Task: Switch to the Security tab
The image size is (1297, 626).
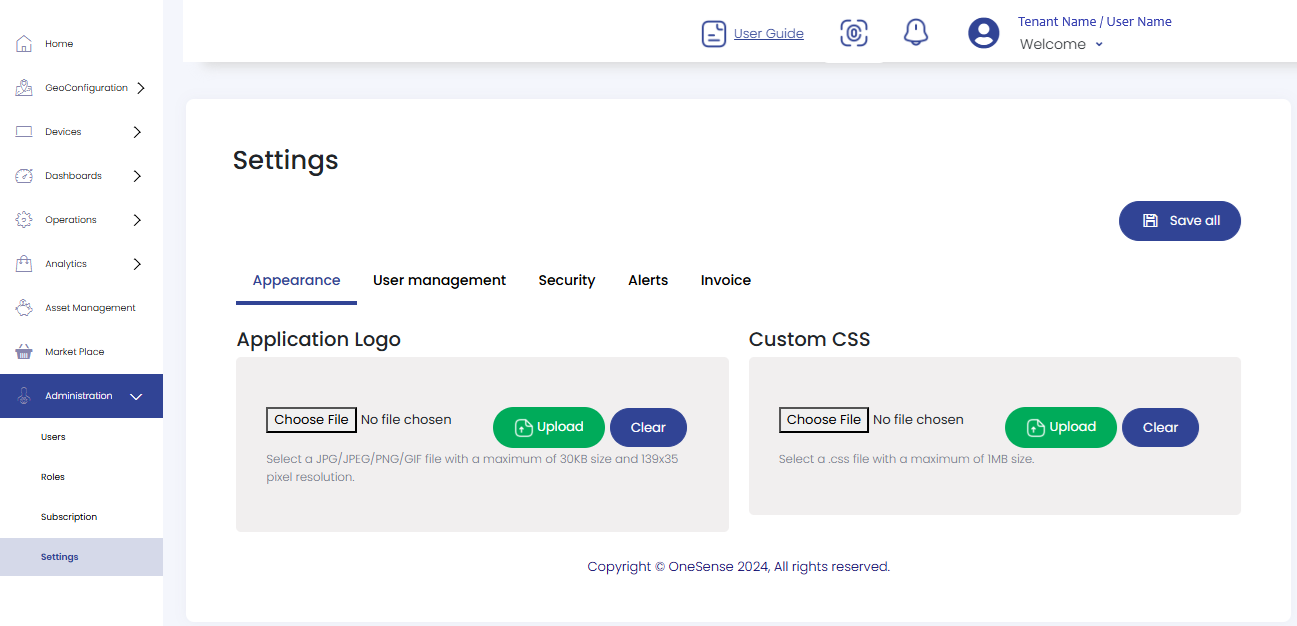Action: 566,280
